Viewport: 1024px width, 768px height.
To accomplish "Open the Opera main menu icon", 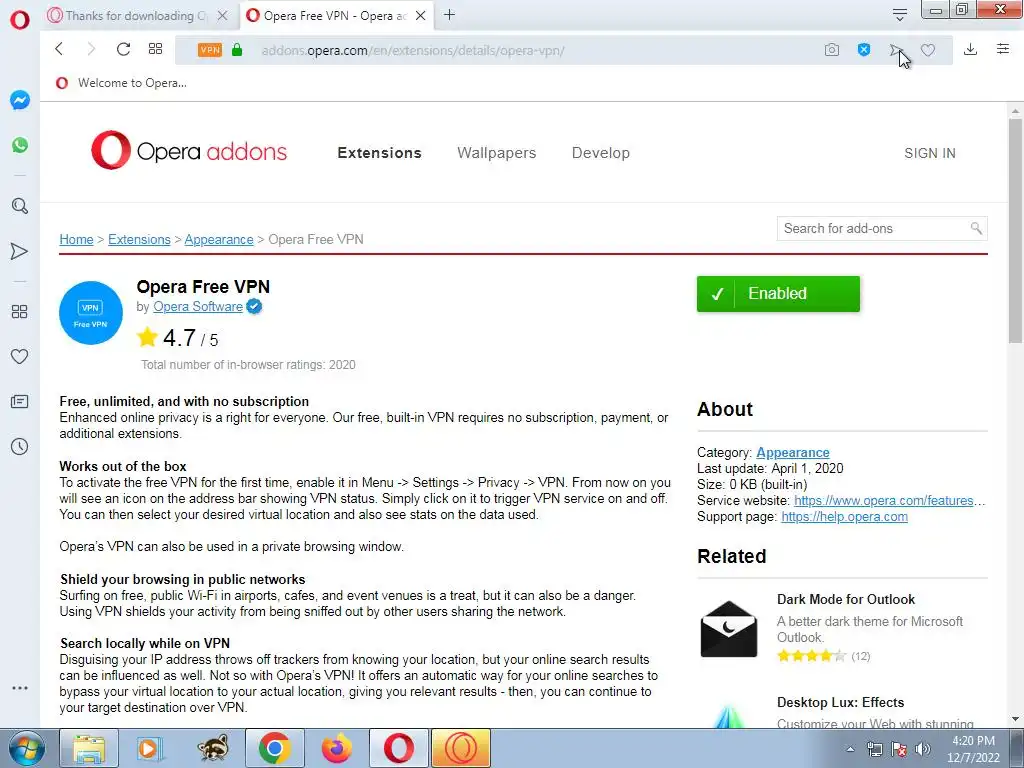I will 20,19.
